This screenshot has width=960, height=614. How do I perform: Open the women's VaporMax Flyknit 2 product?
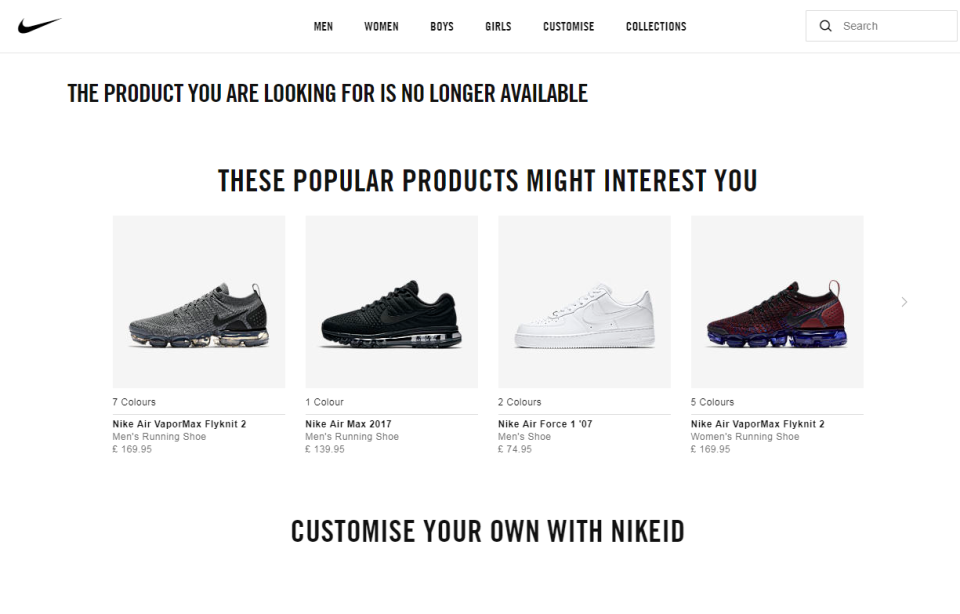(x=755, y=423)
